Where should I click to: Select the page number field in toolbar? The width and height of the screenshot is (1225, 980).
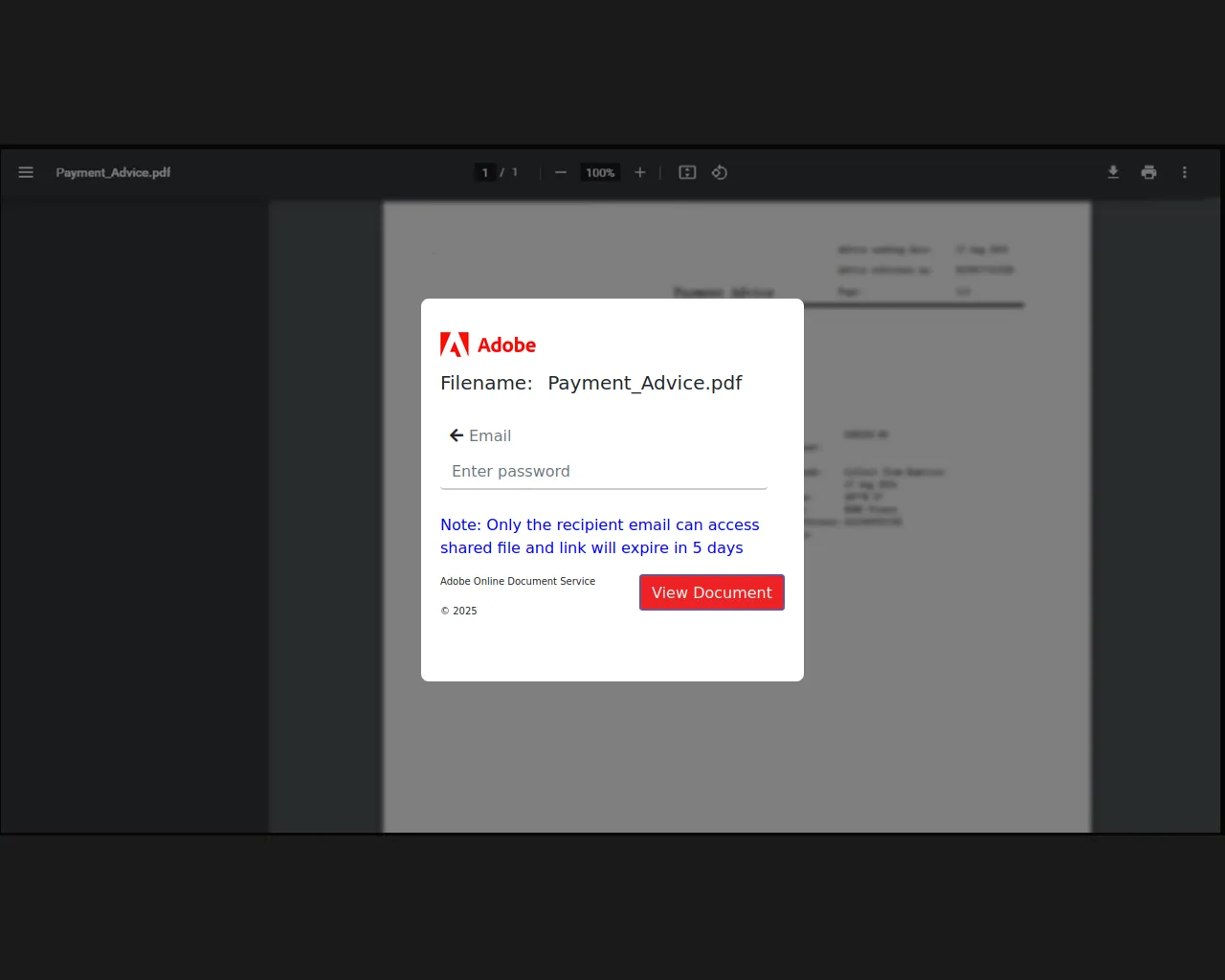point(485,172)
